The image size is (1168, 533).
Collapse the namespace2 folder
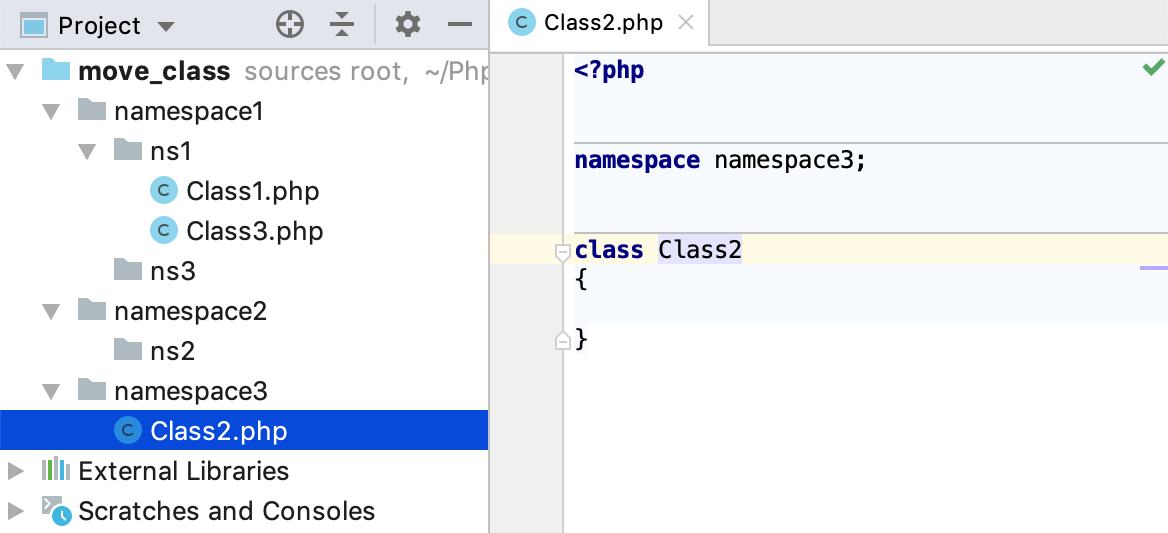coord(51,311)
